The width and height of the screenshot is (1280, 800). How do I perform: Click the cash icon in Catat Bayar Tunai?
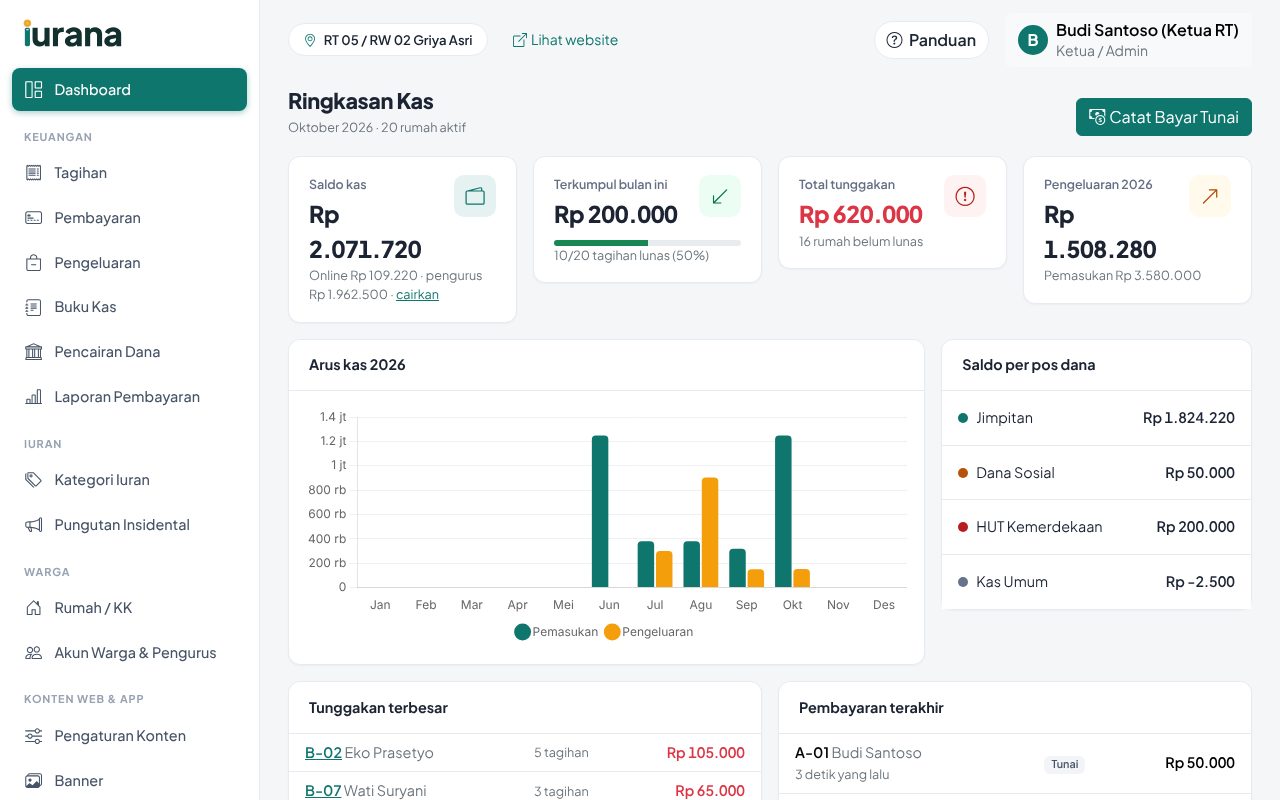(1097, 117)
